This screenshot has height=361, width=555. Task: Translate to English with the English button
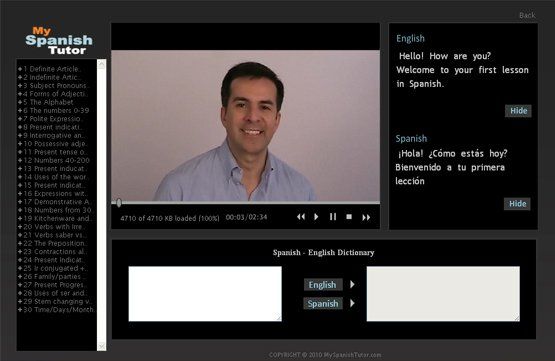click(x=322, y=285)
